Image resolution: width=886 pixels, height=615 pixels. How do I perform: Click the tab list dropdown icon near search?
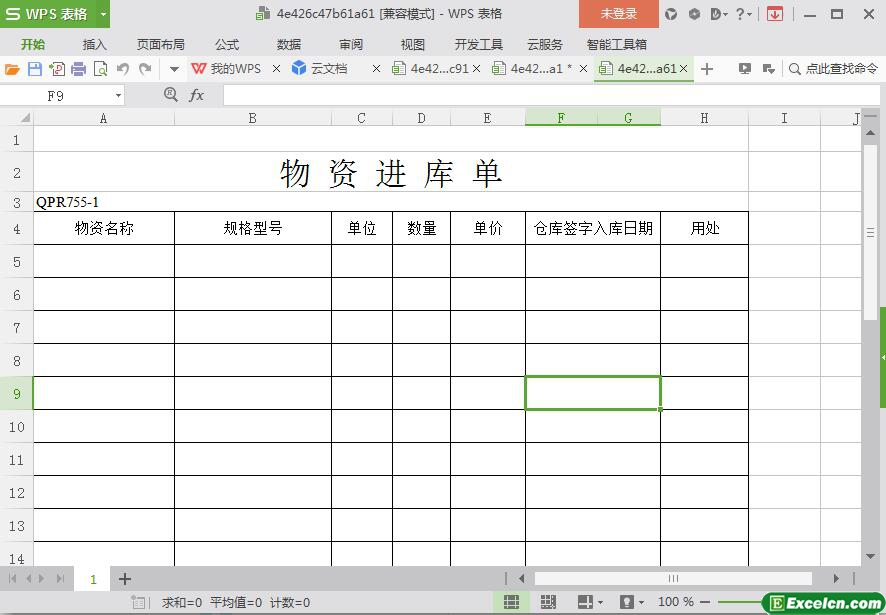768,69
